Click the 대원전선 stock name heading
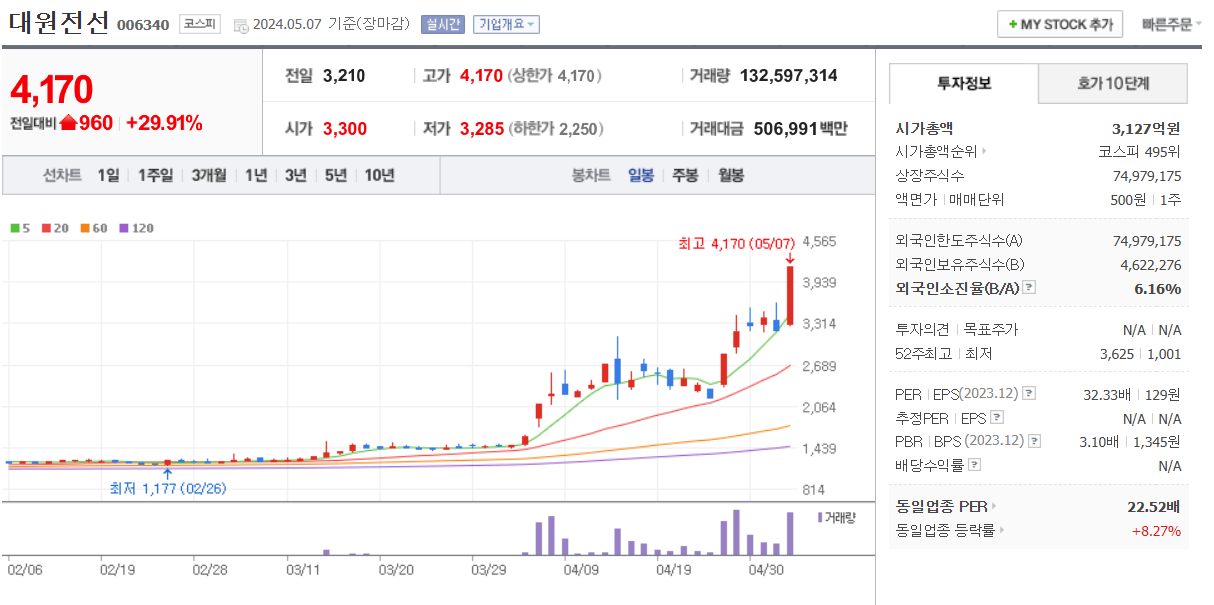 [x=58, y=23]
